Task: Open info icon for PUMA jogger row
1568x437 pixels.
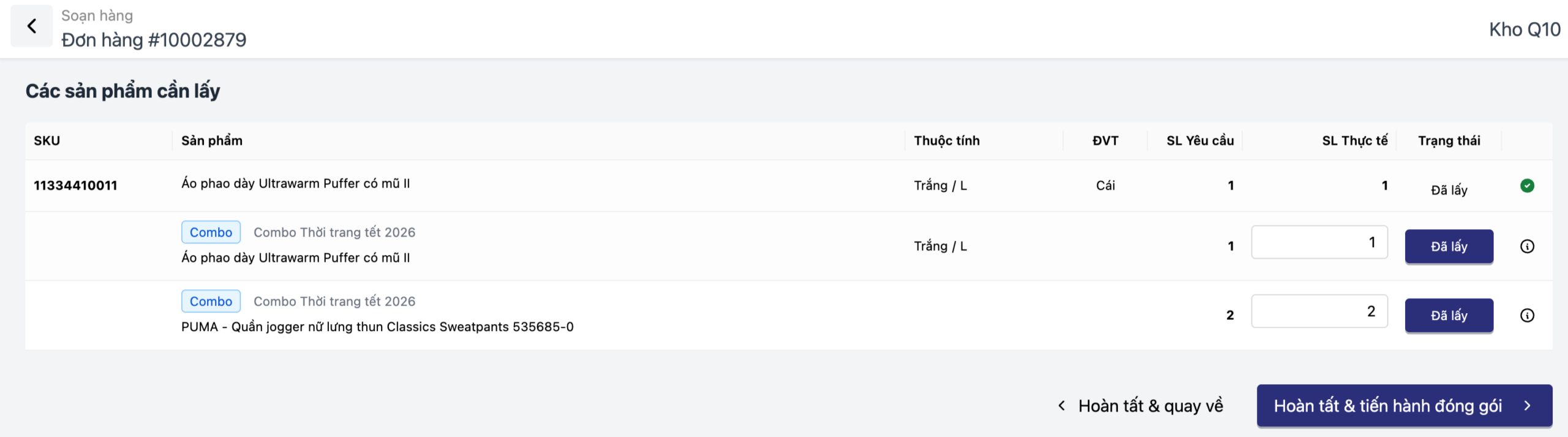Action: tap(1527, 316)
